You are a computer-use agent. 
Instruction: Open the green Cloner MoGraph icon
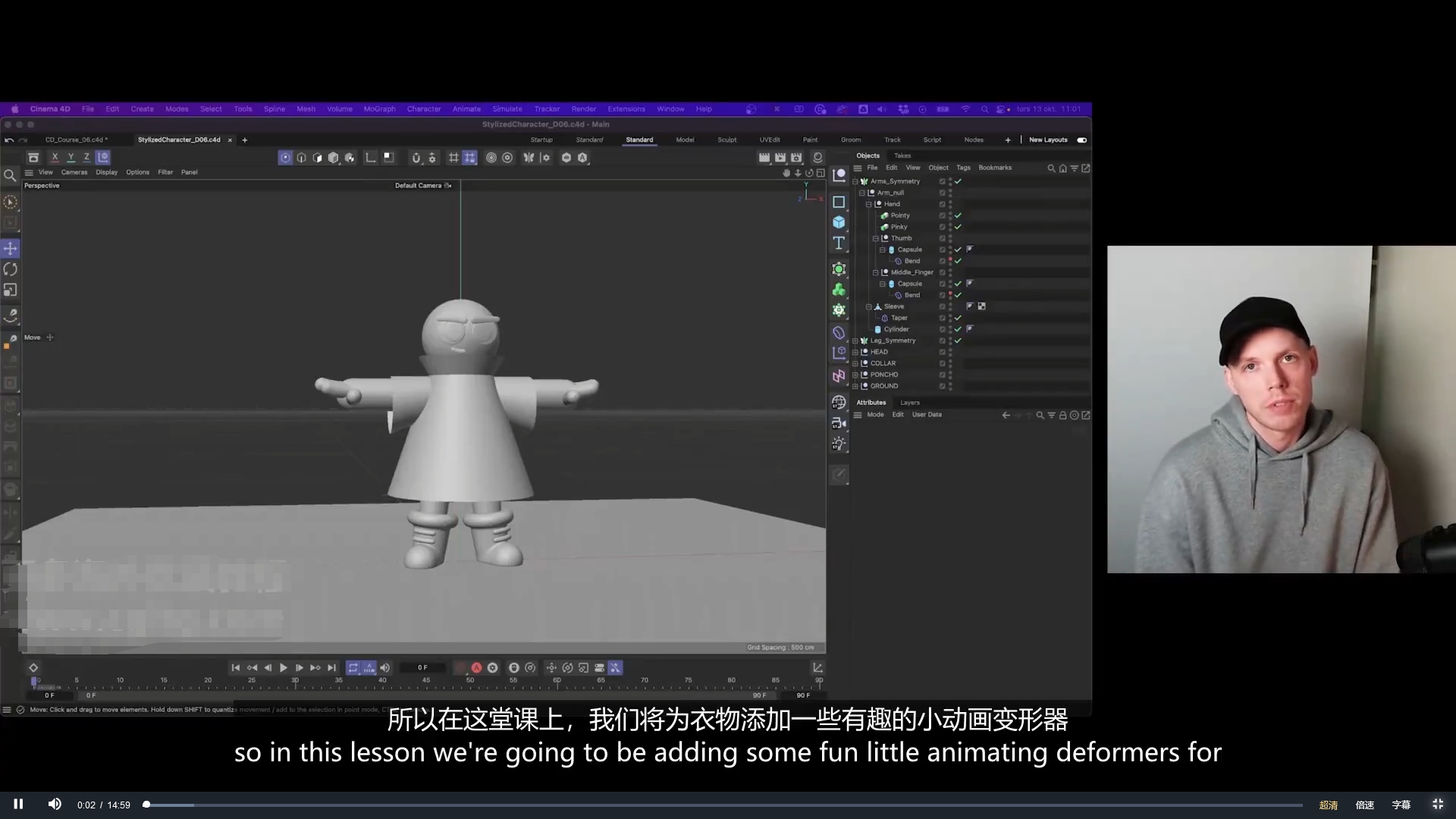coord(839,290)
